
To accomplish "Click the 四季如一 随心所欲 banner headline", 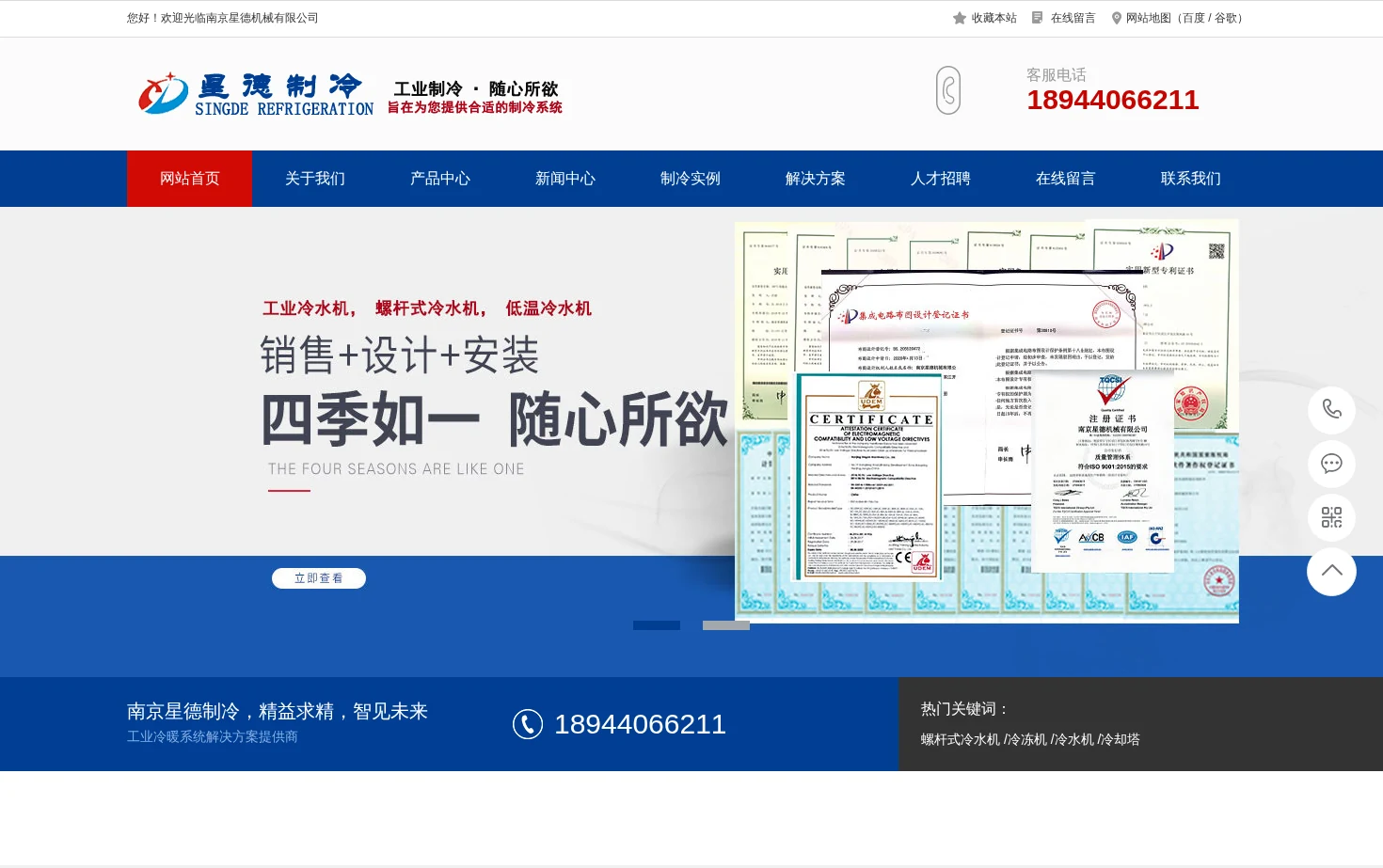I will click(495, 419).
